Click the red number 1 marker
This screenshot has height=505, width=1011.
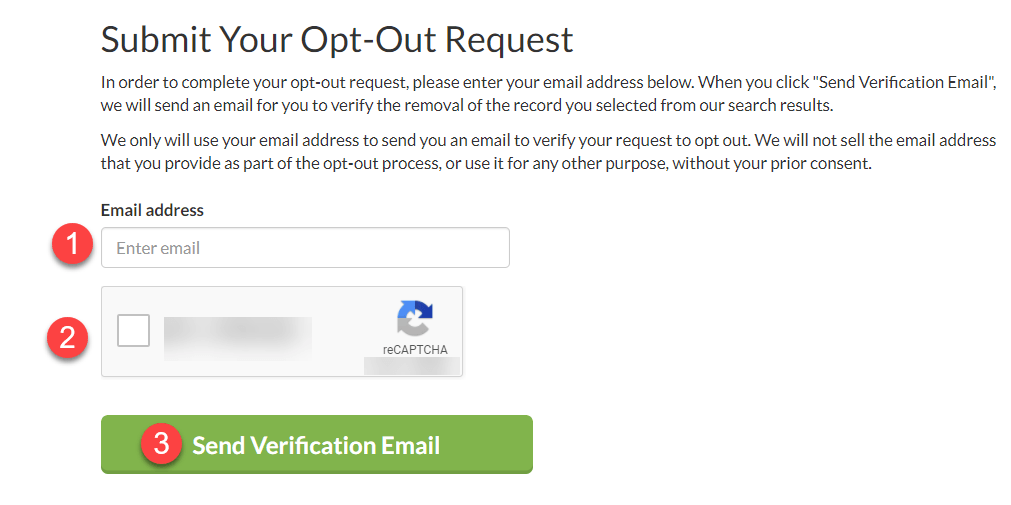pyautogui.click(x=72, y=246)
